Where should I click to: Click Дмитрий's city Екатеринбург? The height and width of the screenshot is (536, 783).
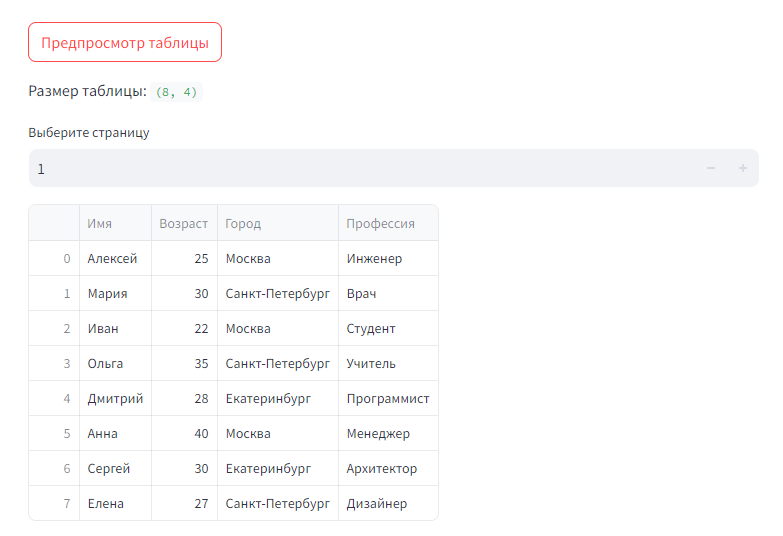click(278, 398)
